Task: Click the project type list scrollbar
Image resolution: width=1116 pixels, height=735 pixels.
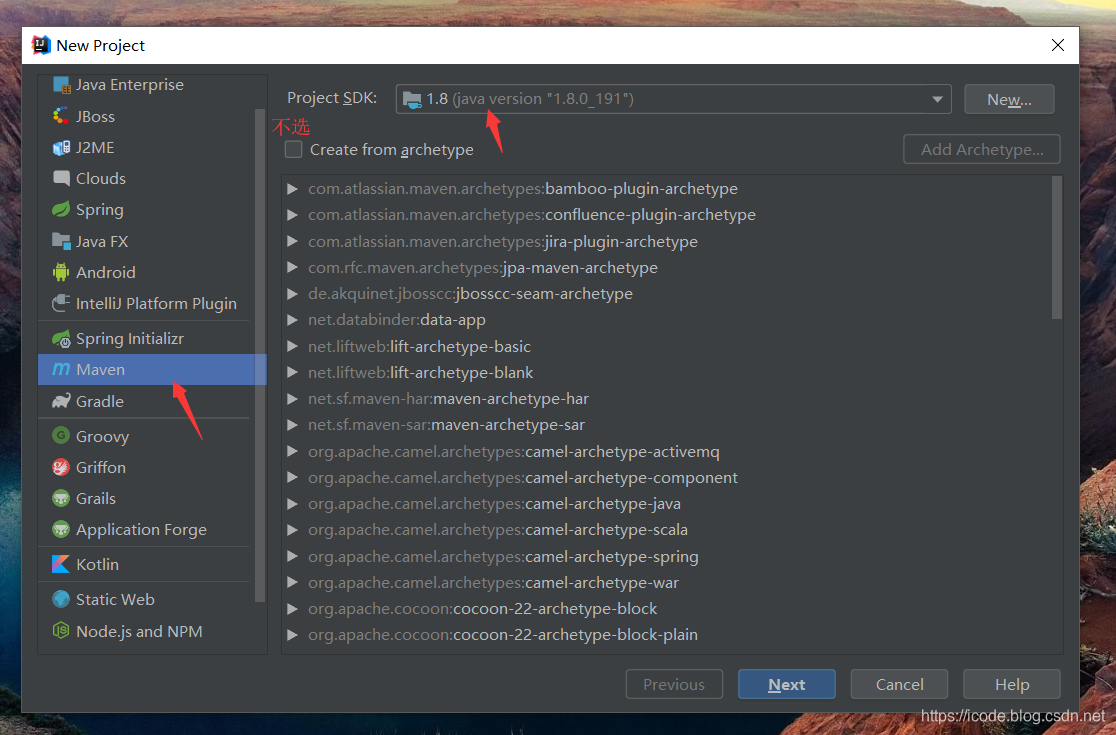Action: click(259, 356)
